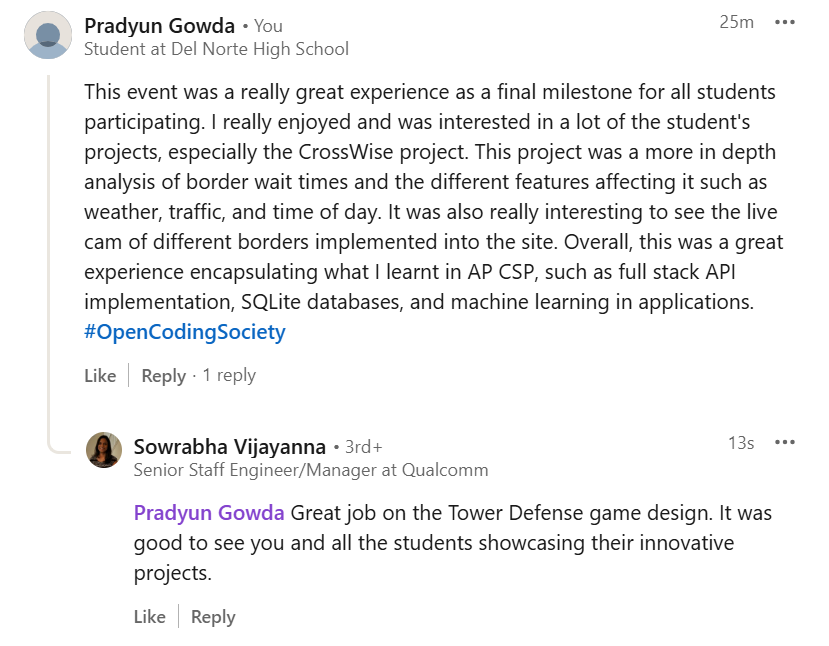Open Sowrabha Vijayanna's profile name link
The height and width of the screenshot is (646, 829).
[x=229, y=445]
